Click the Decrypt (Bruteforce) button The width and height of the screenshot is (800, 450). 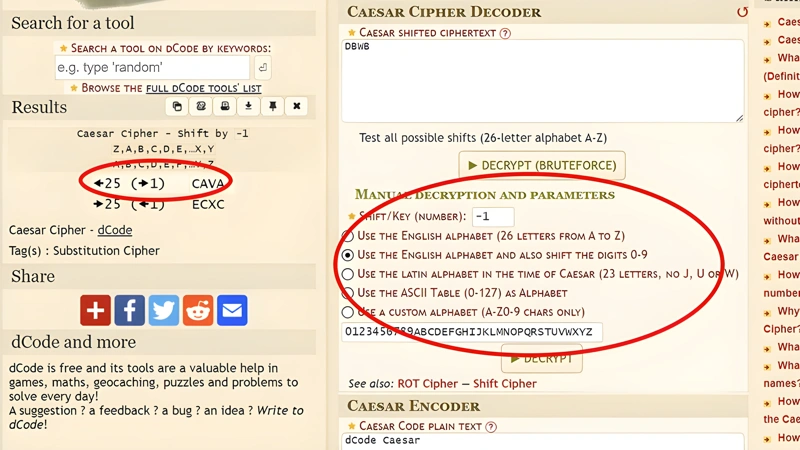[x=542, y=165]
